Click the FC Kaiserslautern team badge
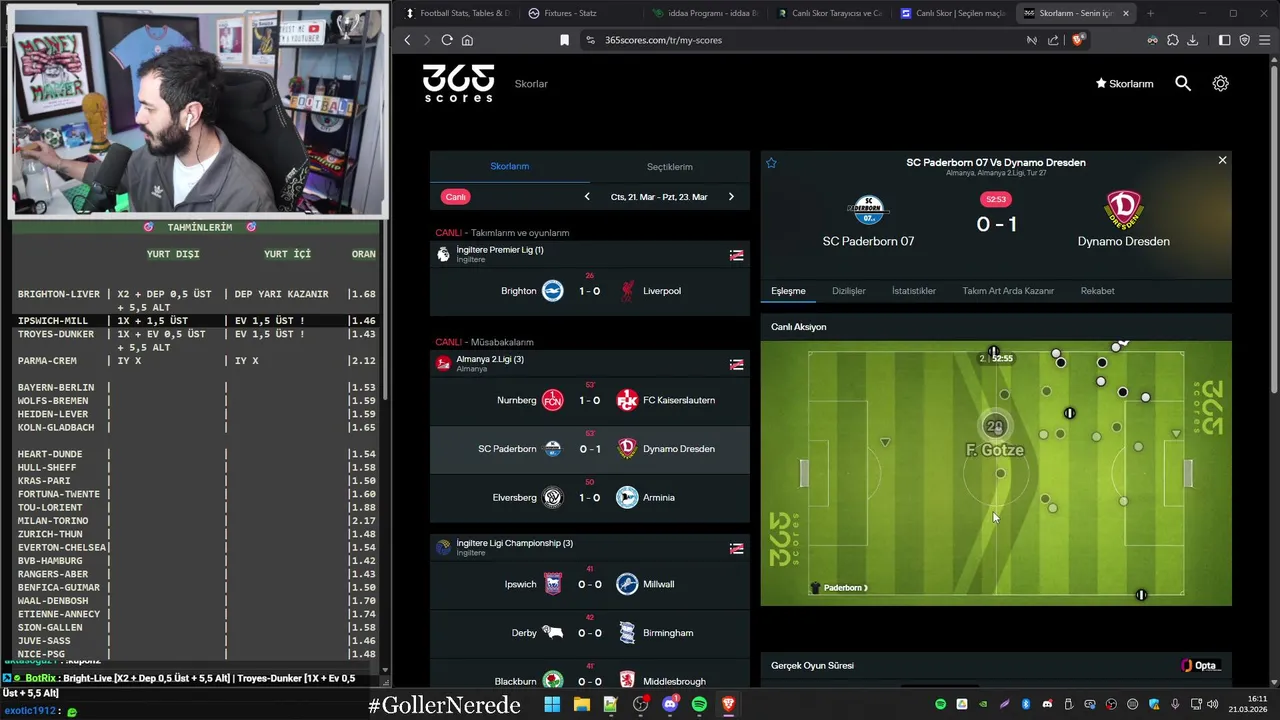Screen dimensions: 1280x720 coord(627,400)
